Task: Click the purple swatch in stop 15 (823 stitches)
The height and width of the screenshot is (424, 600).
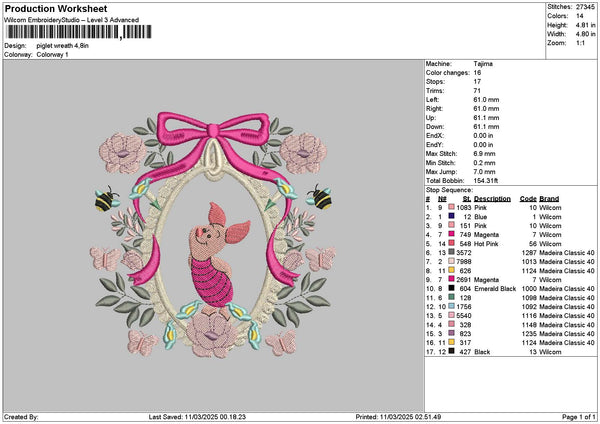Action: (x=452, y=333)
